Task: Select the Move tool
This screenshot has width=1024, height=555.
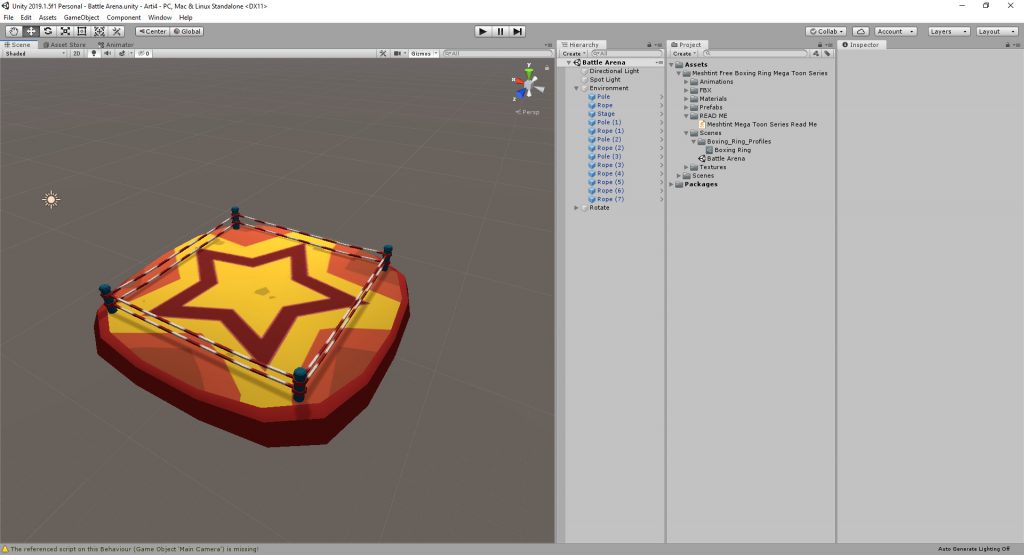Action: click(31, 31)
